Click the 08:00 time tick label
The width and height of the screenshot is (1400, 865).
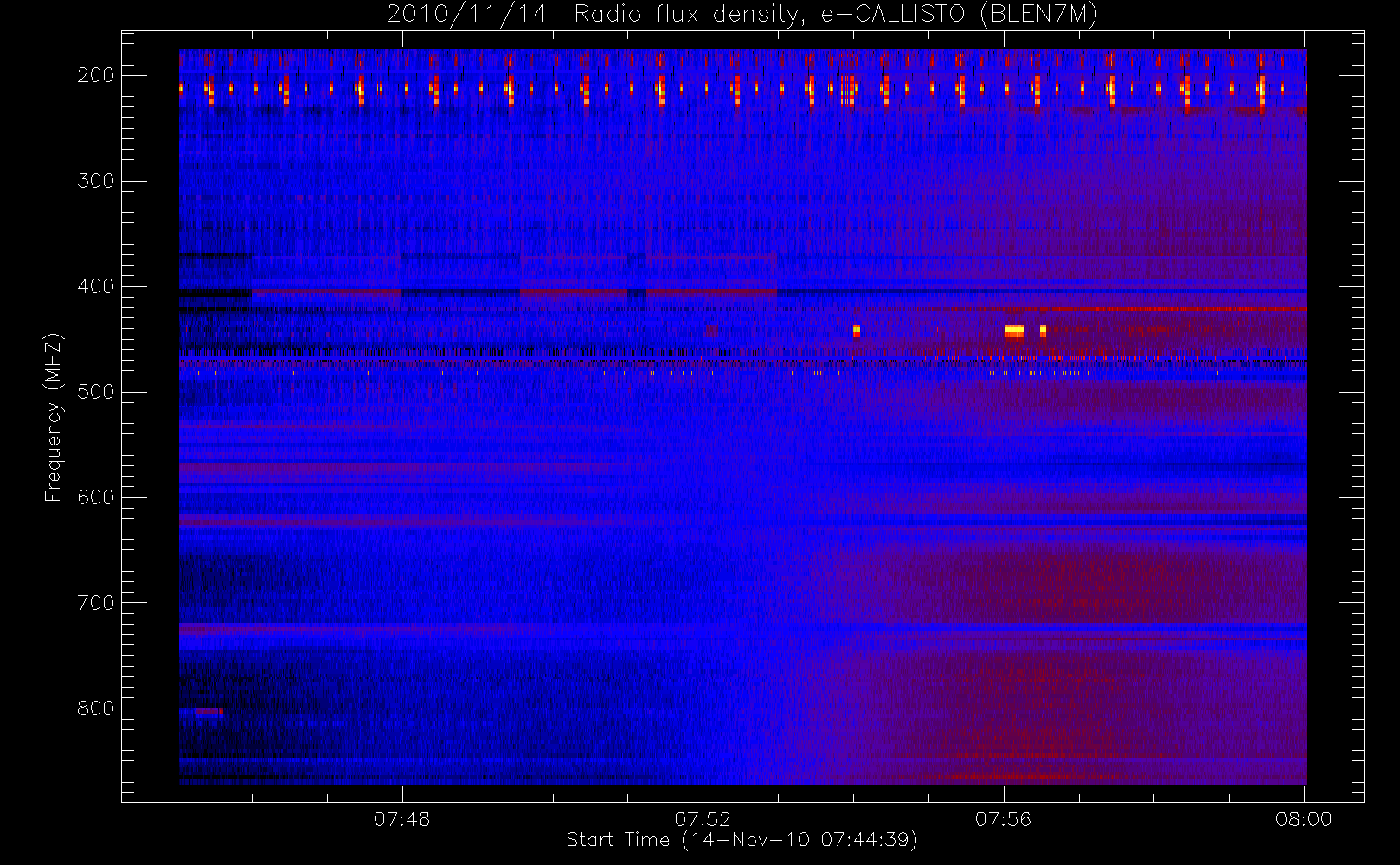tap(1304, 819)
